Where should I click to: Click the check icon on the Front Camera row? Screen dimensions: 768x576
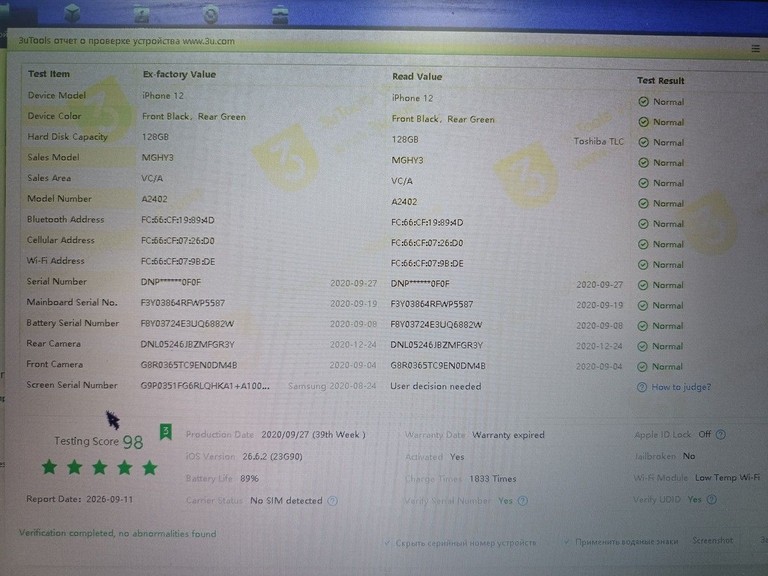(643, 366)
